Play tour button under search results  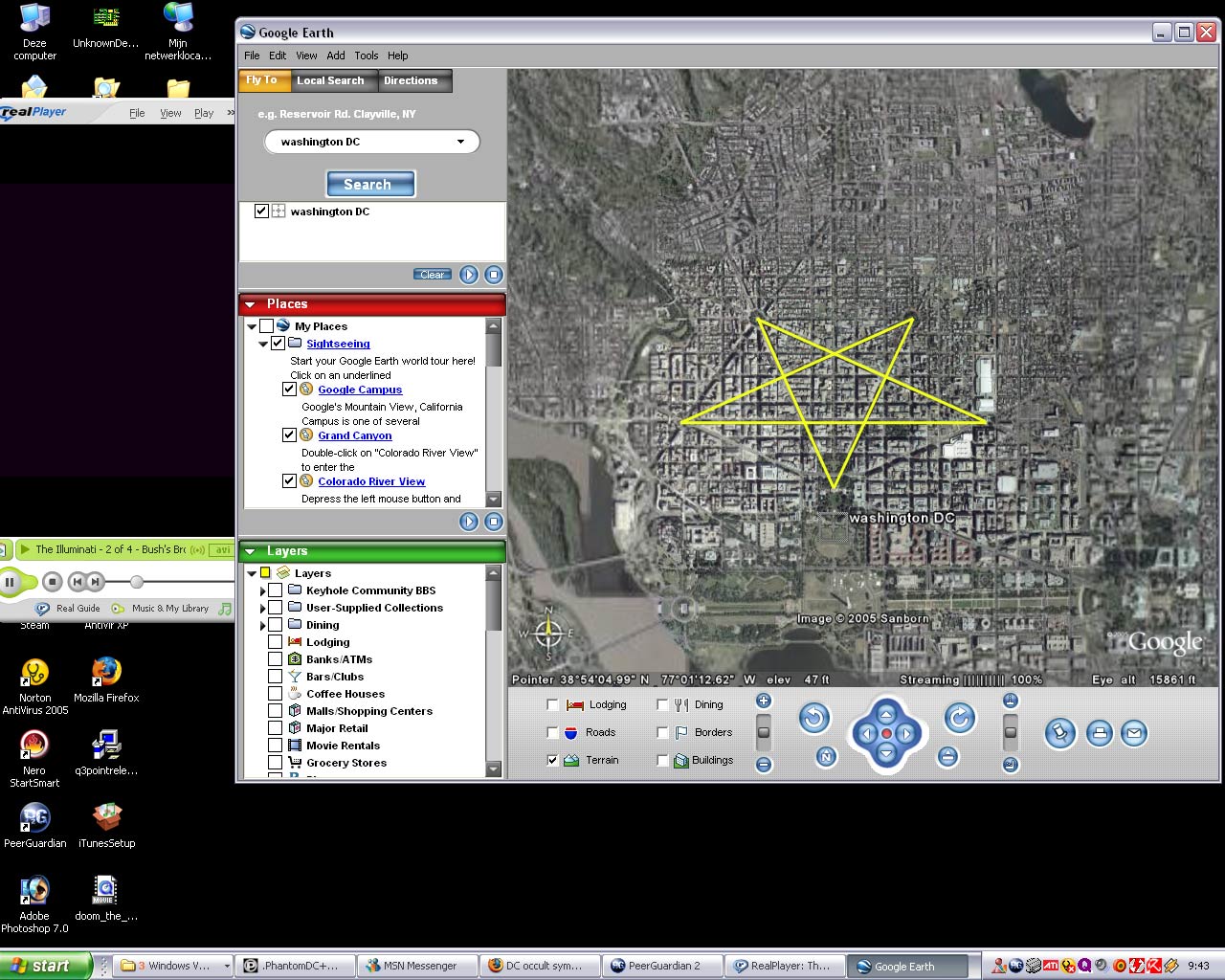click(x=469, y=275)
